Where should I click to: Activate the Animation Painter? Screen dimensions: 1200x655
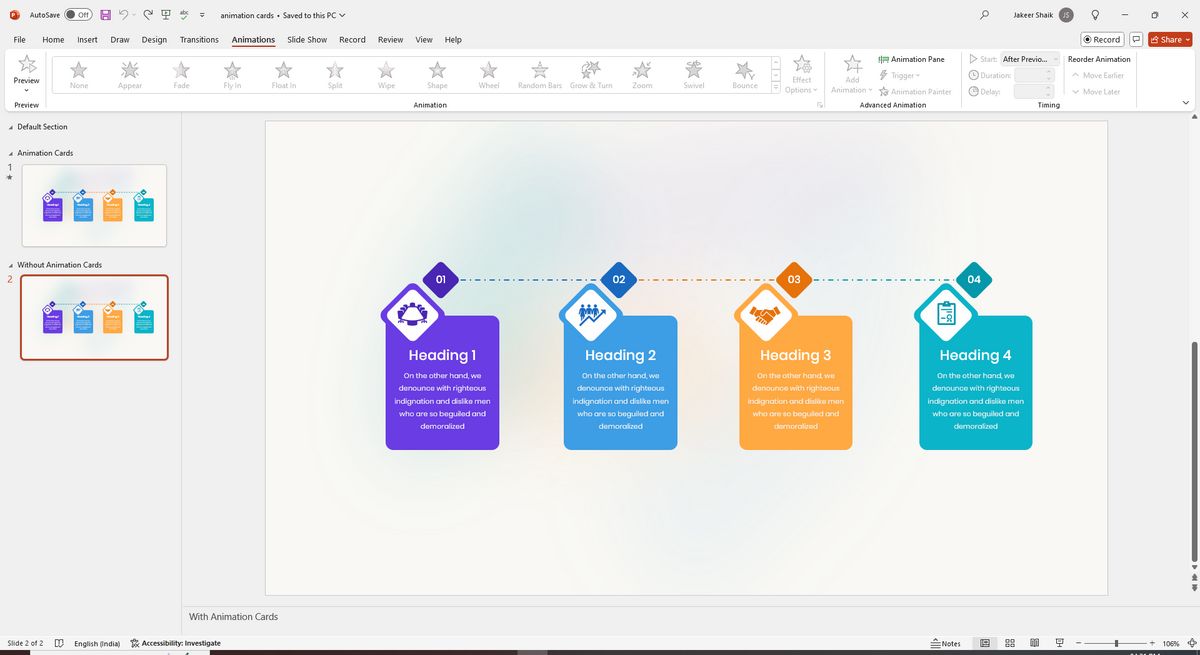[914, 91]
